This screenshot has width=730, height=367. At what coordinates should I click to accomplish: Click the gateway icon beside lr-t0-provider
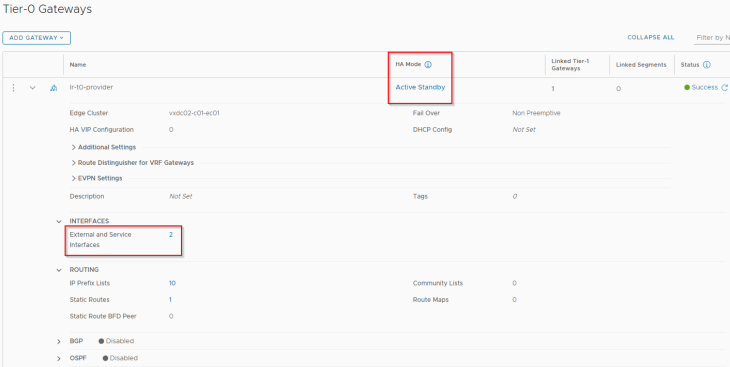tap(54, 88)
